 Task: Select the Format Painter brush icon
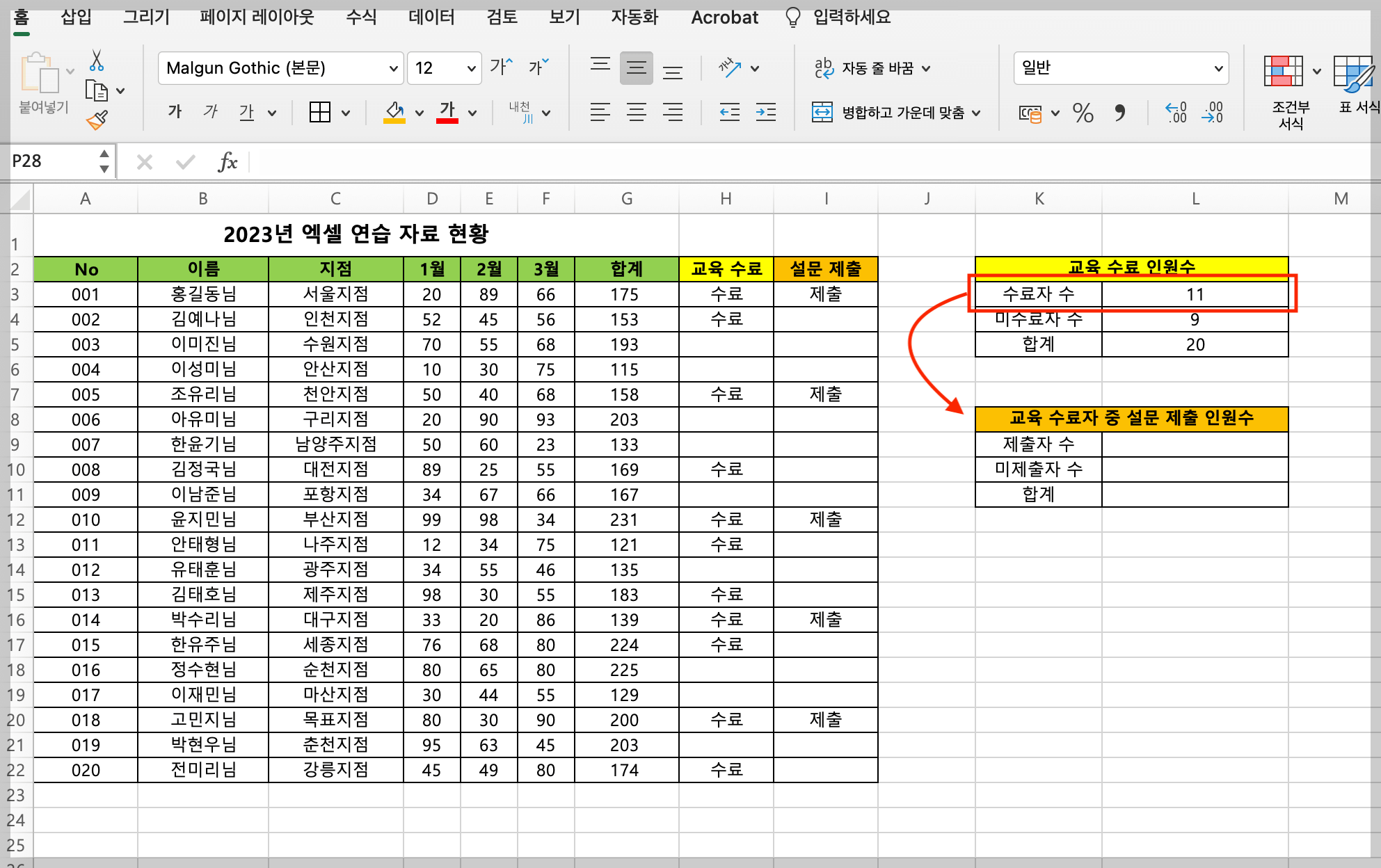pyautogui.click(x=97, y=119)
